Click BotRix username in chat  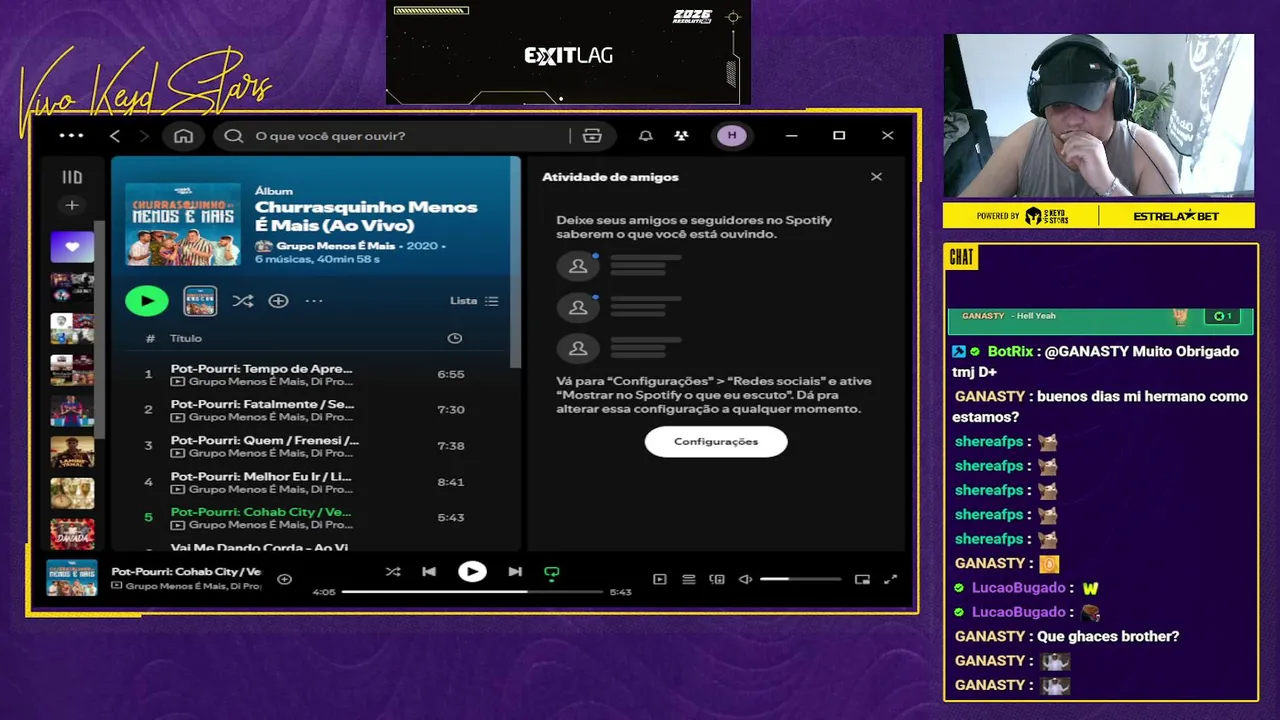(1010, 351)
